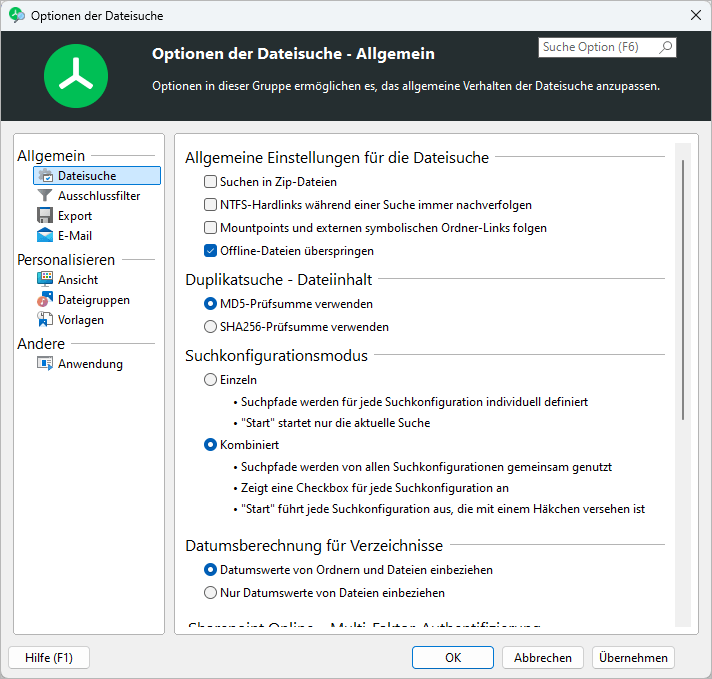
Task: Click the Allgemein group heading
Action: (51, 156)
